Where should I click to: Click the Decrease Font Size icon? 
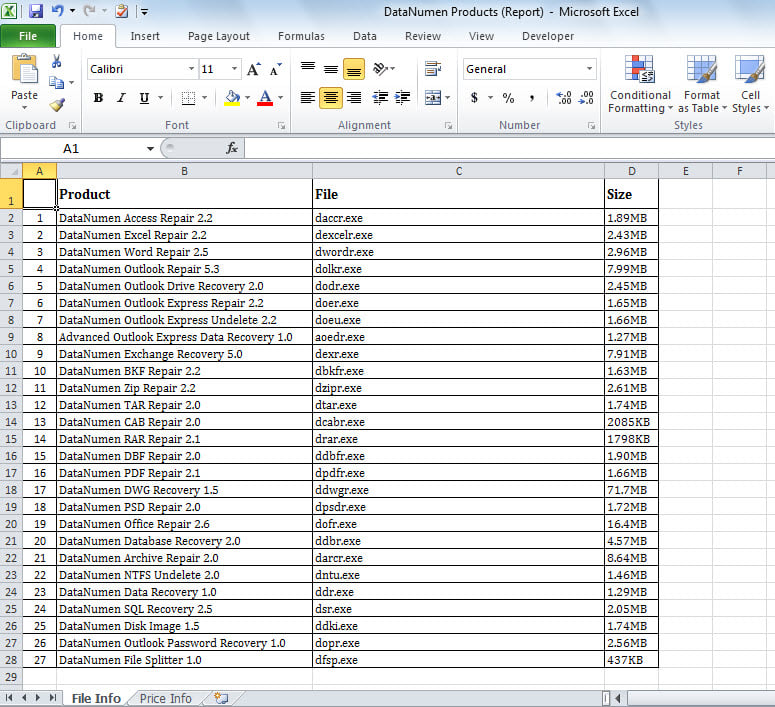(x=275, y=69)
